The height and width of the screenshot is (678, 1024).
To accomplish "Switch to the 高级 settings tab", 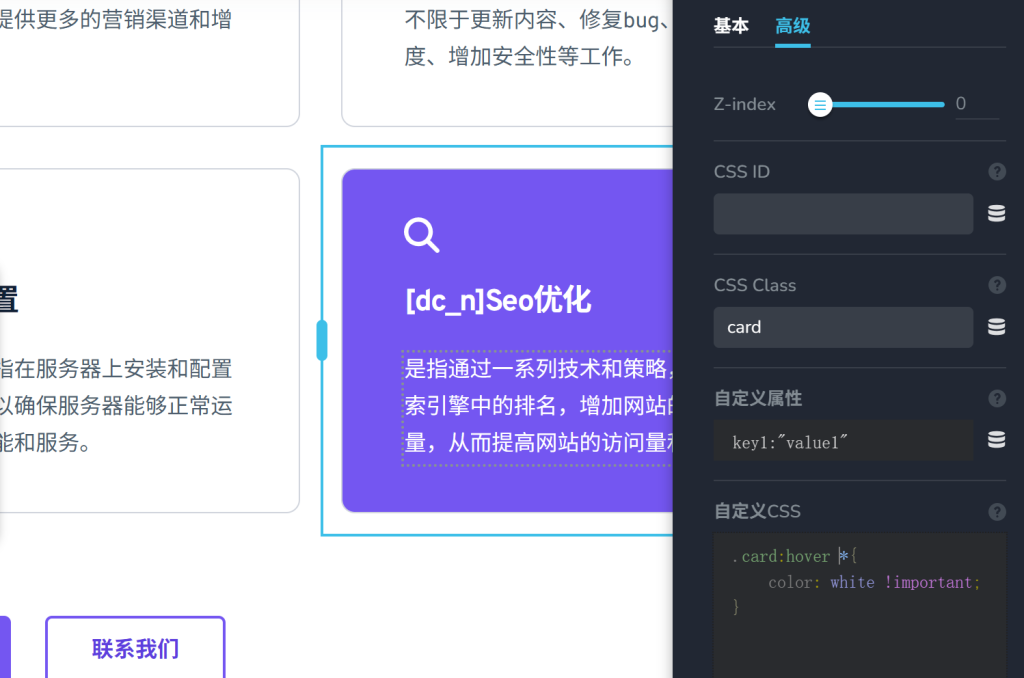I will point(792,26).
